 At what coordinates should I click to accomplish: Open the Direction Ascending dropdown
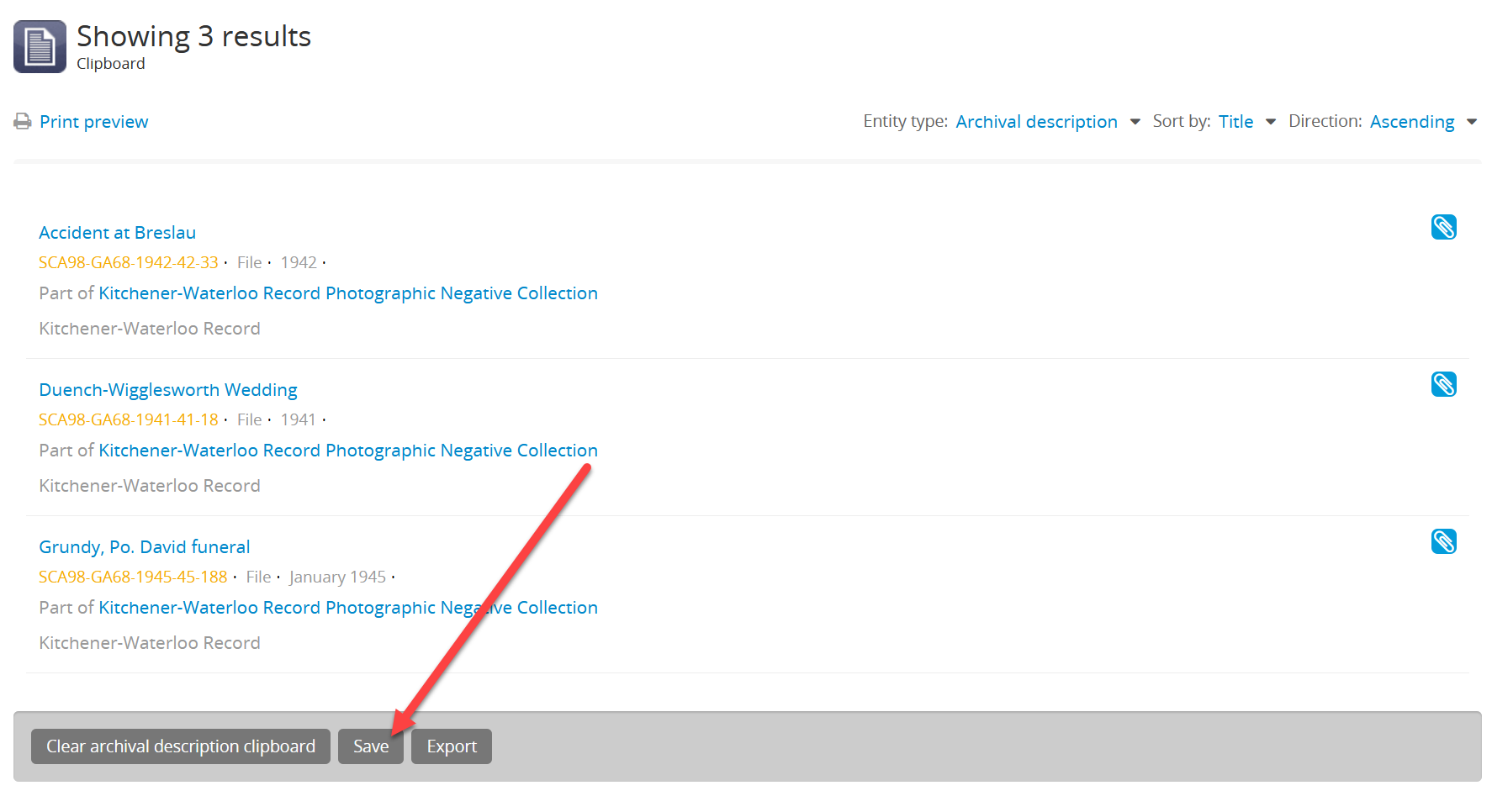(x=1411, y=122)
